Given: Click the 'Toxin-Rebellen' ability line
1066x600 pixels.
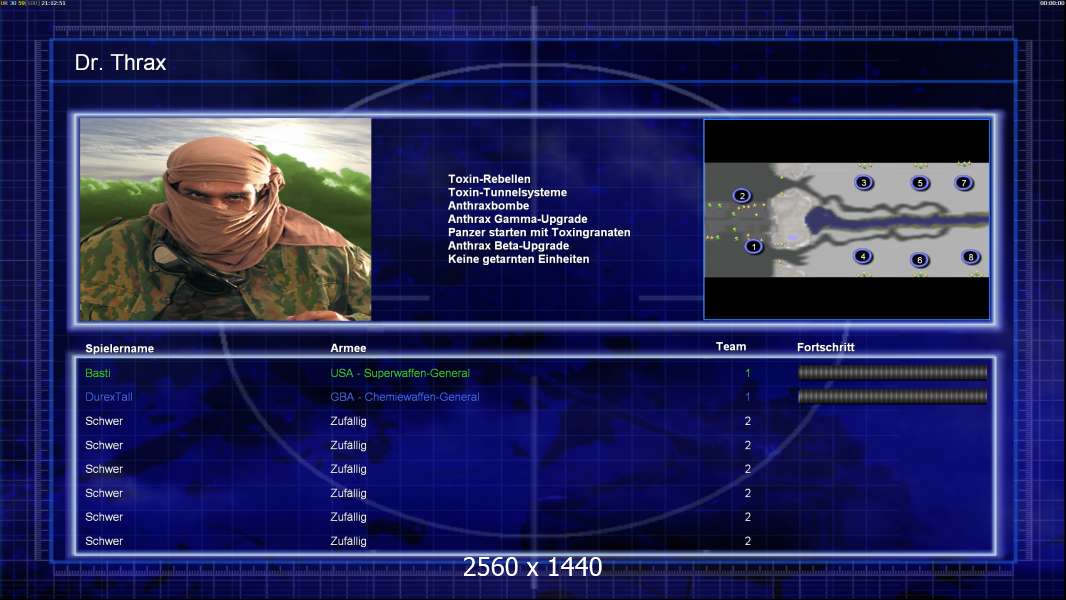Looking at the screenshot, I should click(489, 179).
